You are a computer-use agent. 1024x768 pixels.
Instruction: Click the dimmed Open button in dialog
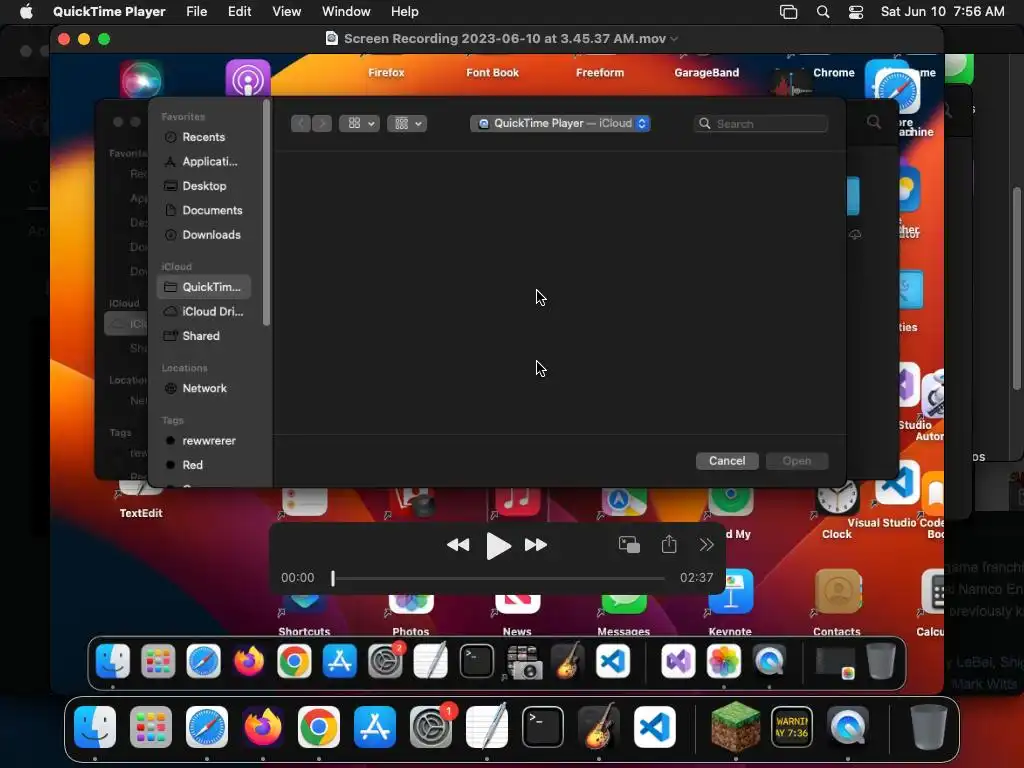click(x=797, y=460)
